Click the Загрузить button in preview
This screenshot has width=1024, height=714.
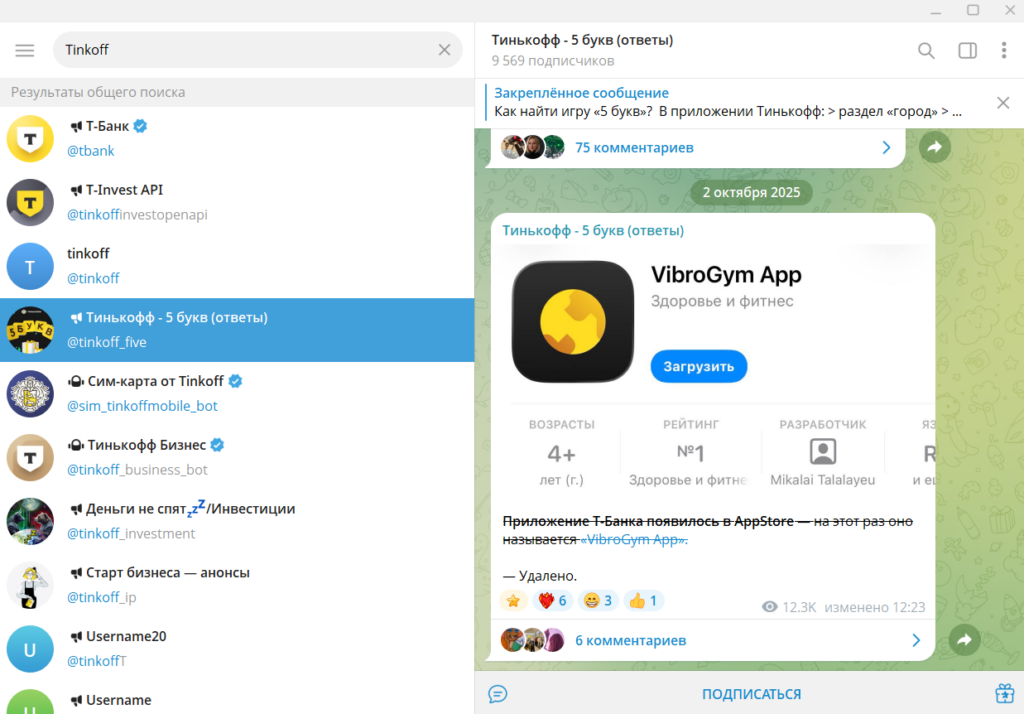[698, 366]
